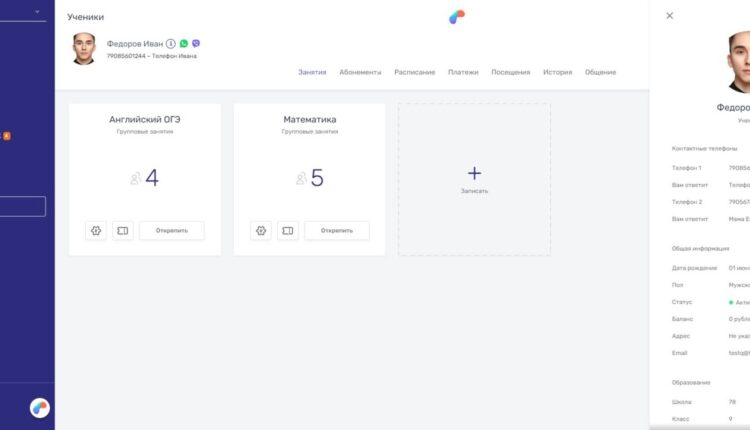View the Посещения tab

click(511, 72)
